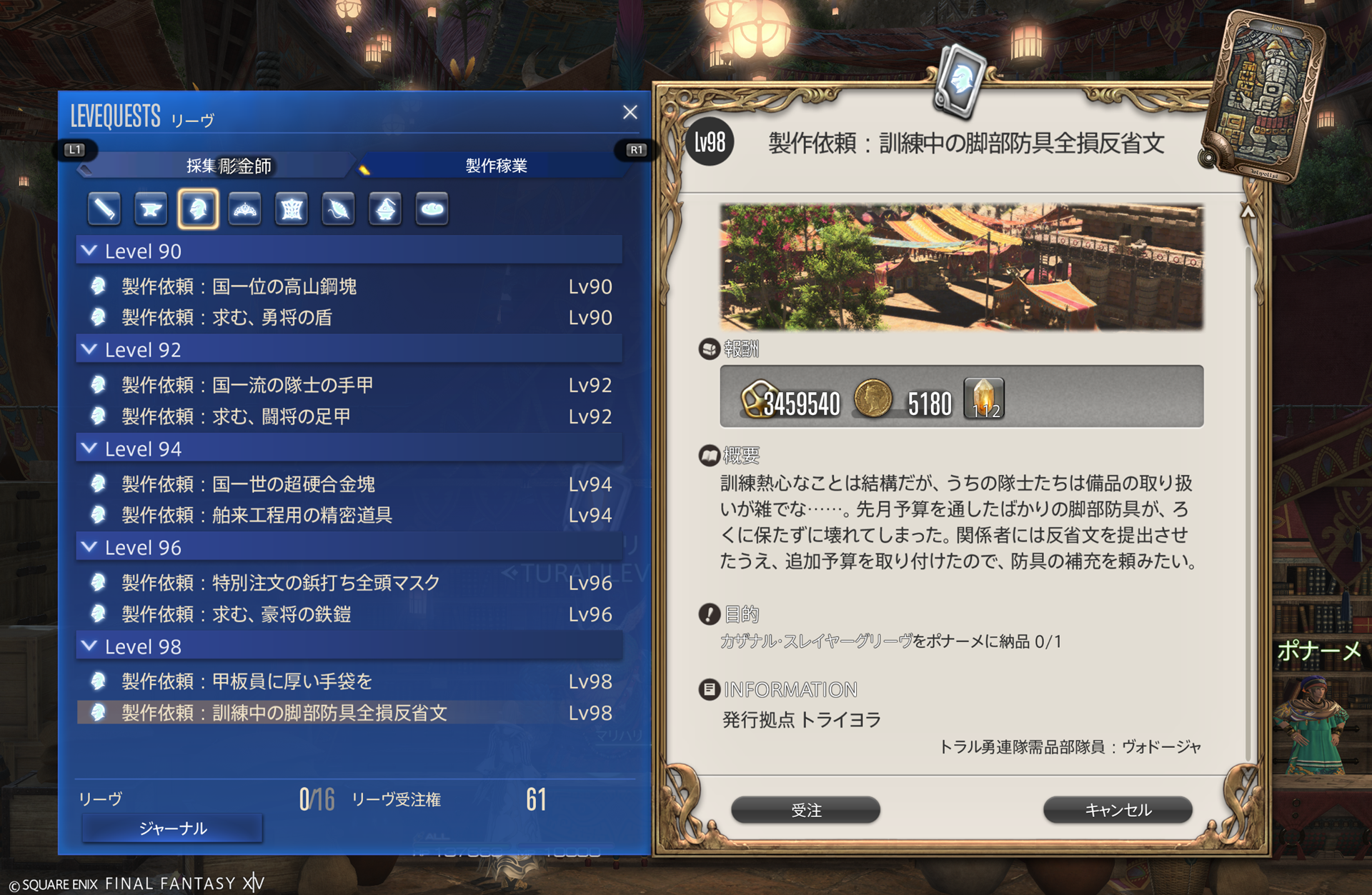The width and height of the screenshot is (1372, 895).
Task: Open the ジャーナル journal button
Action: pyautogui.click(x=173, y=829)
